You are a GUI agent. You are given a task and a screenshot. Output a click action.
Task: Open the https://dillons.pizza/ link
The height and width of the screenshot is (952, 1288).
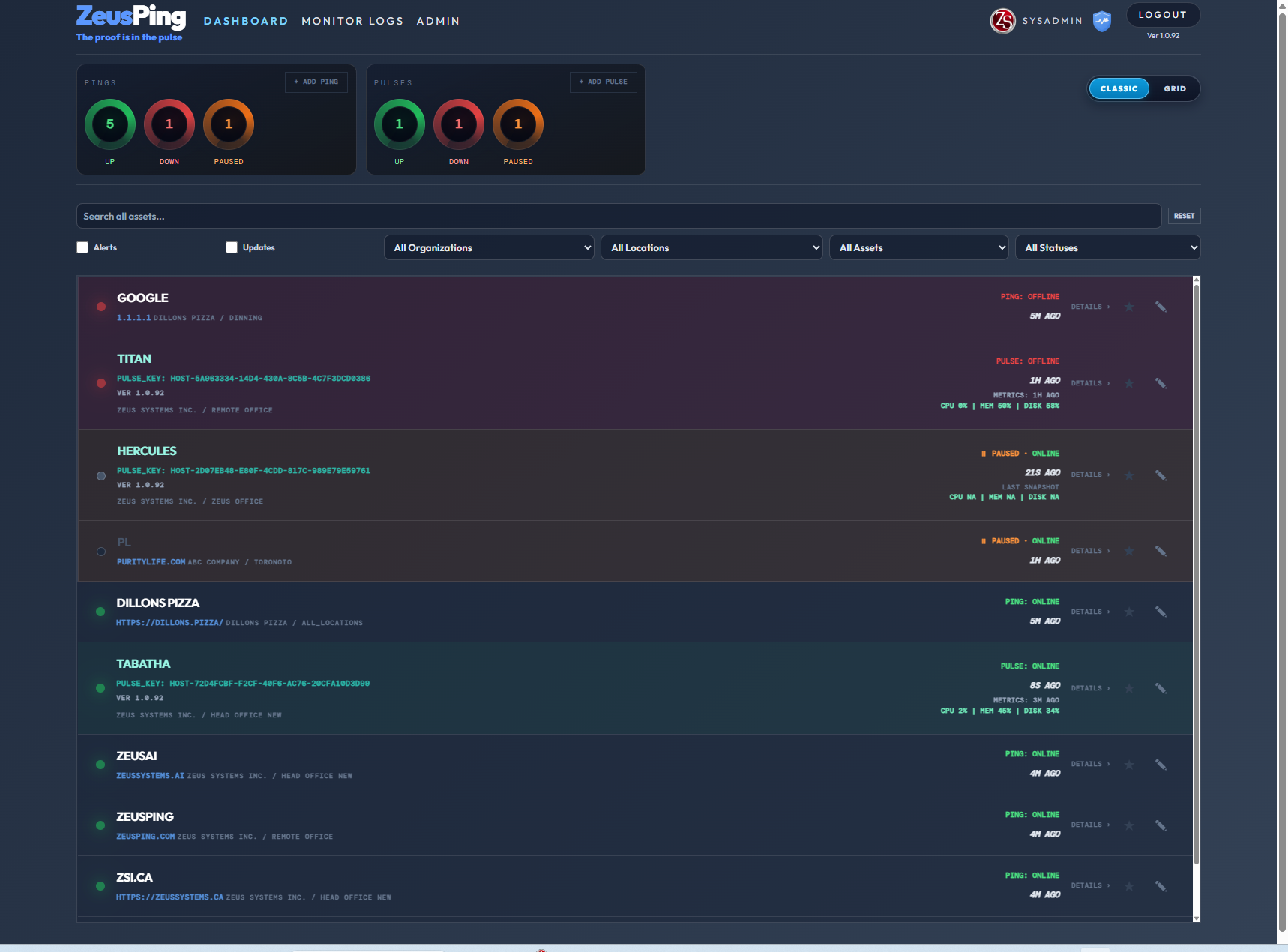169,623
